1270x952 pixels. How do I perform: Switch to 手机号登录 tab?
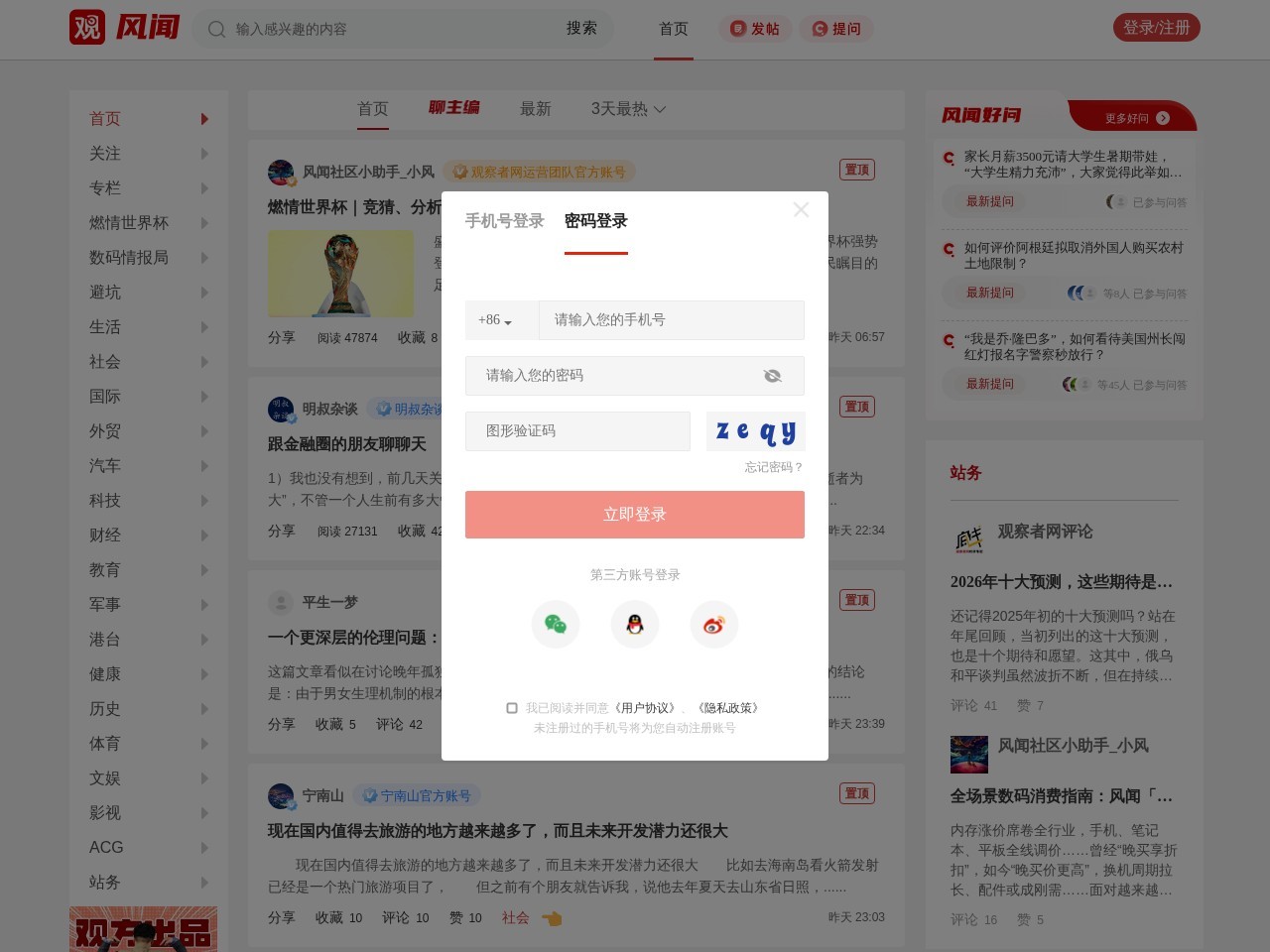coord(505,221)
